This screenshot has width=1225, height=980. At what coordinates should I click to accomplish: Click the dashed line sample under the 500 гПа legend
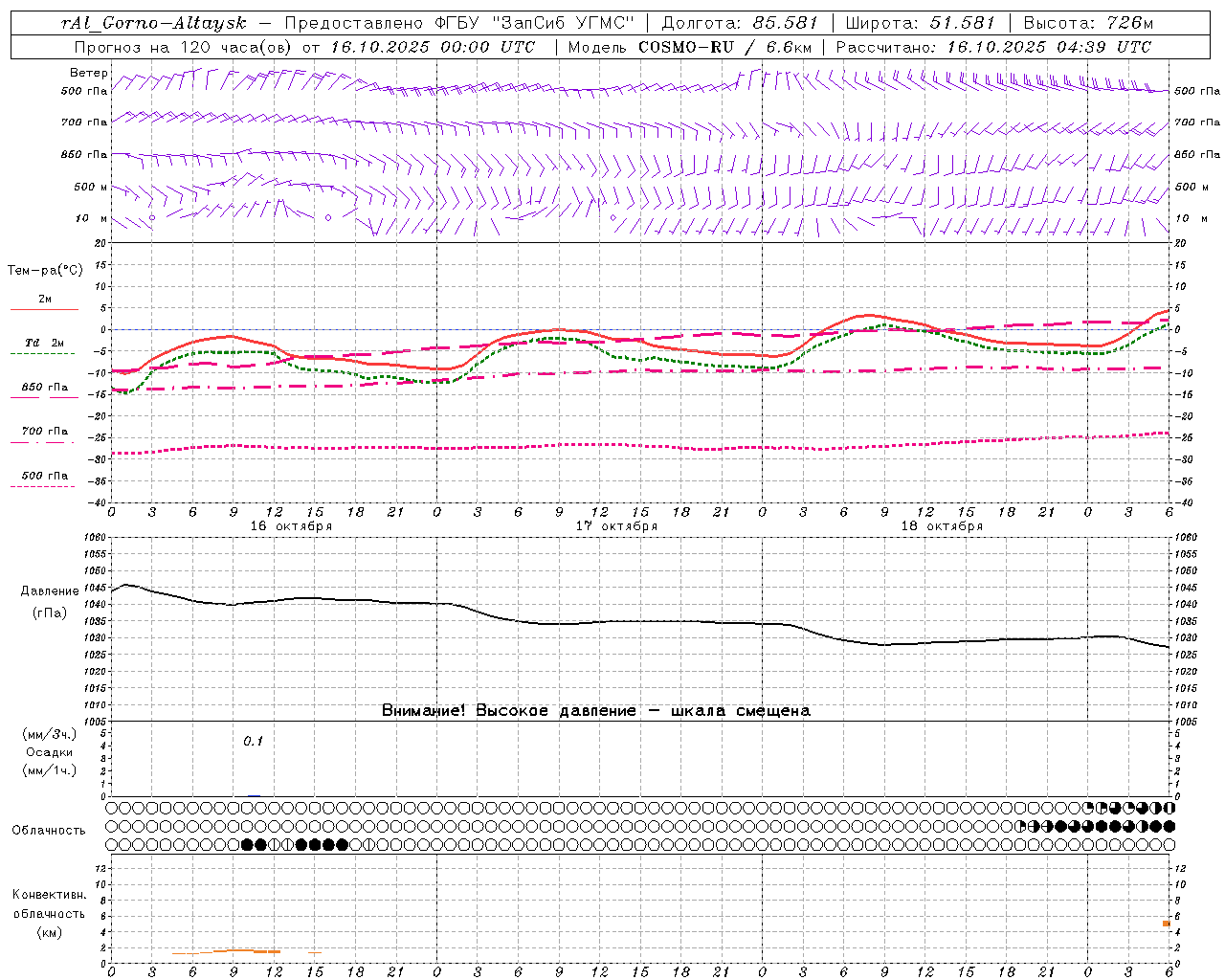coord(42,487)
